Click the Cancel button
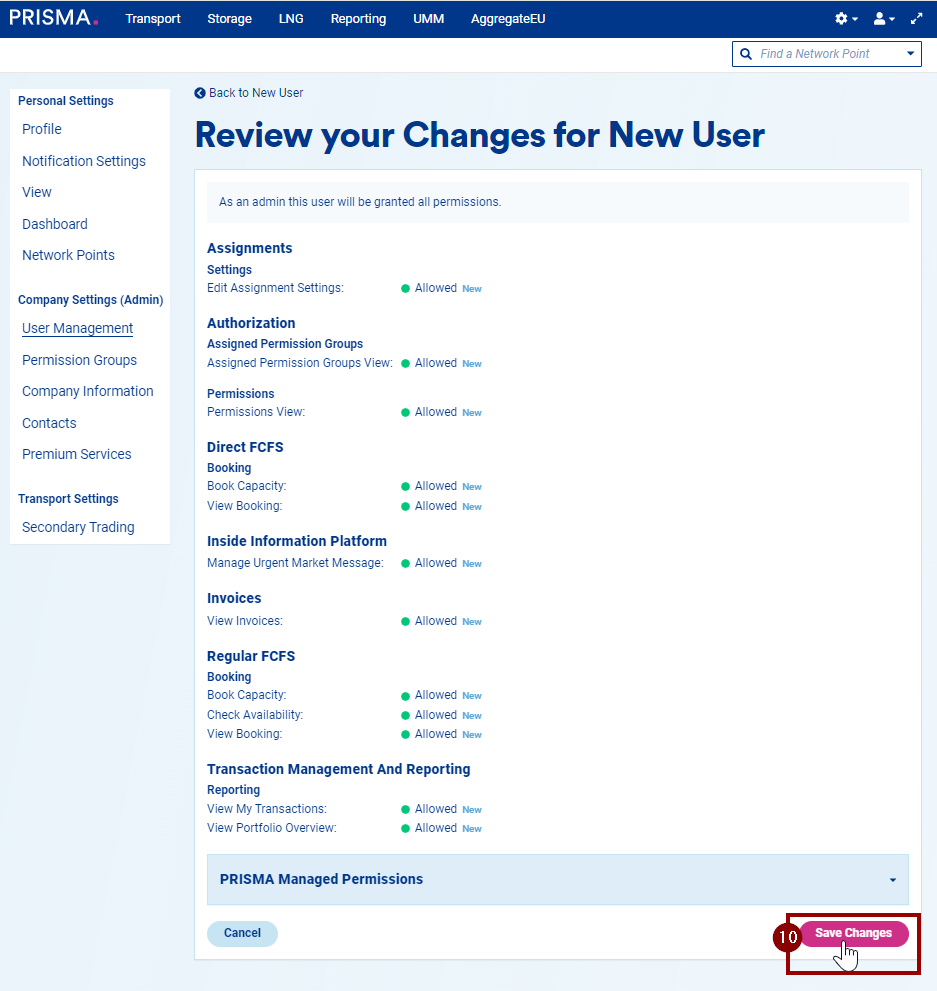The width and height of the screenshot is (937, 991). pyautogui.click(x=242, y=933)
